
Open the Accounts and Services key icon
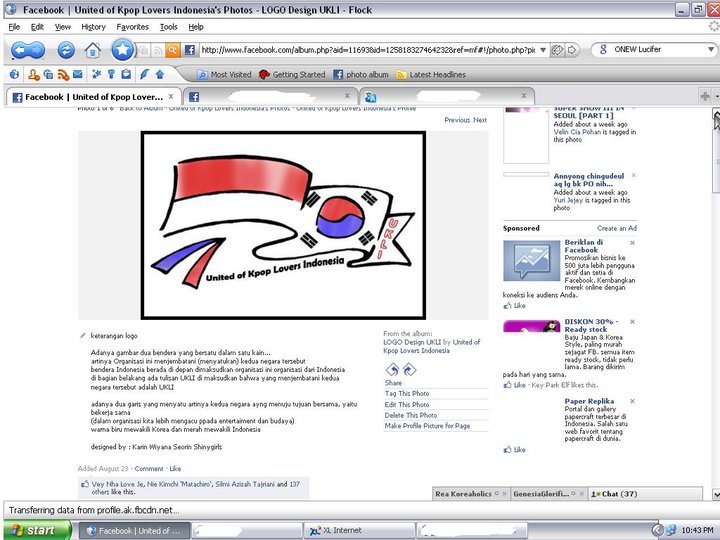coord(111,74)
